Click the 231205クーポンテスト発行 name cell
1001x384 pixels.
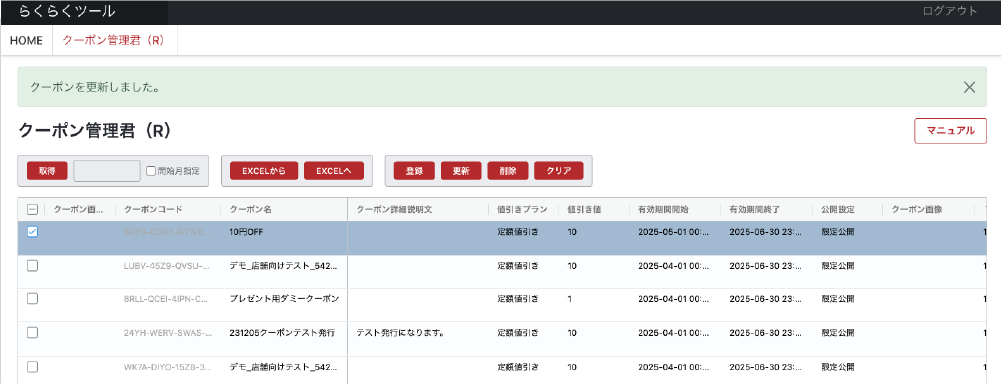pyautogui.click(x=283, y=332)
